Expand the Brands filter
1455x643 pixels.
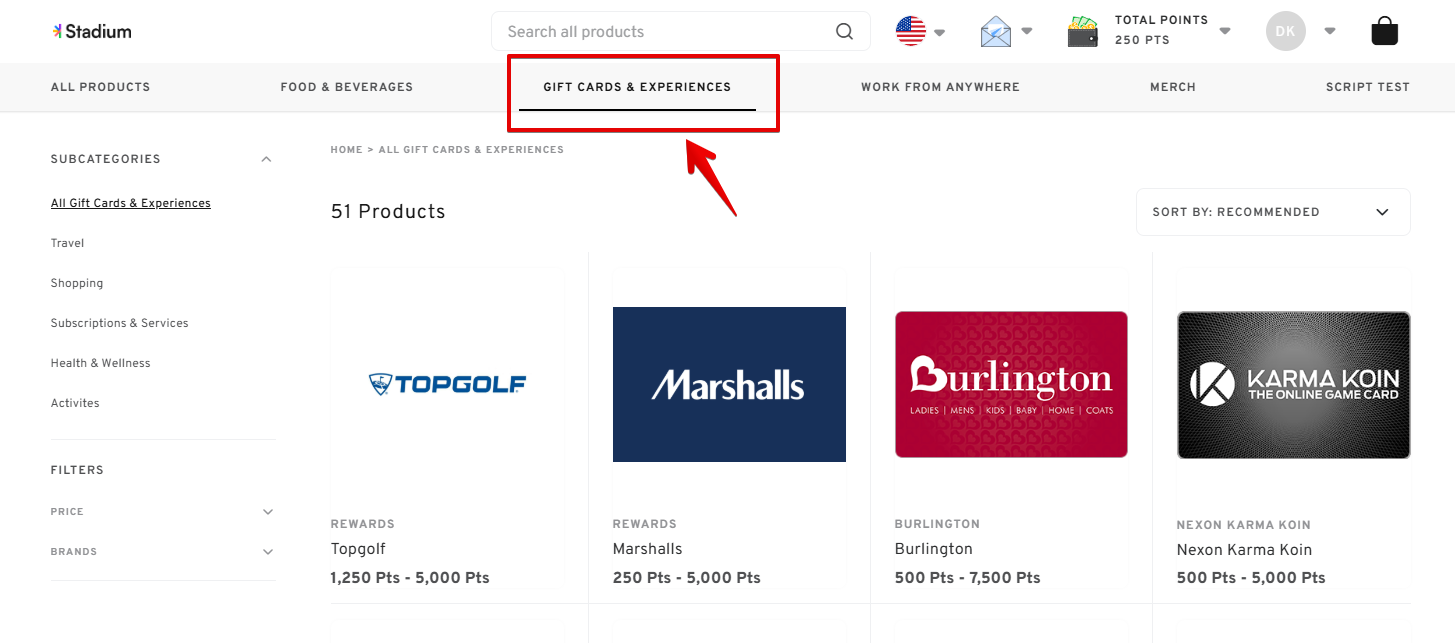tap(267, 552)
